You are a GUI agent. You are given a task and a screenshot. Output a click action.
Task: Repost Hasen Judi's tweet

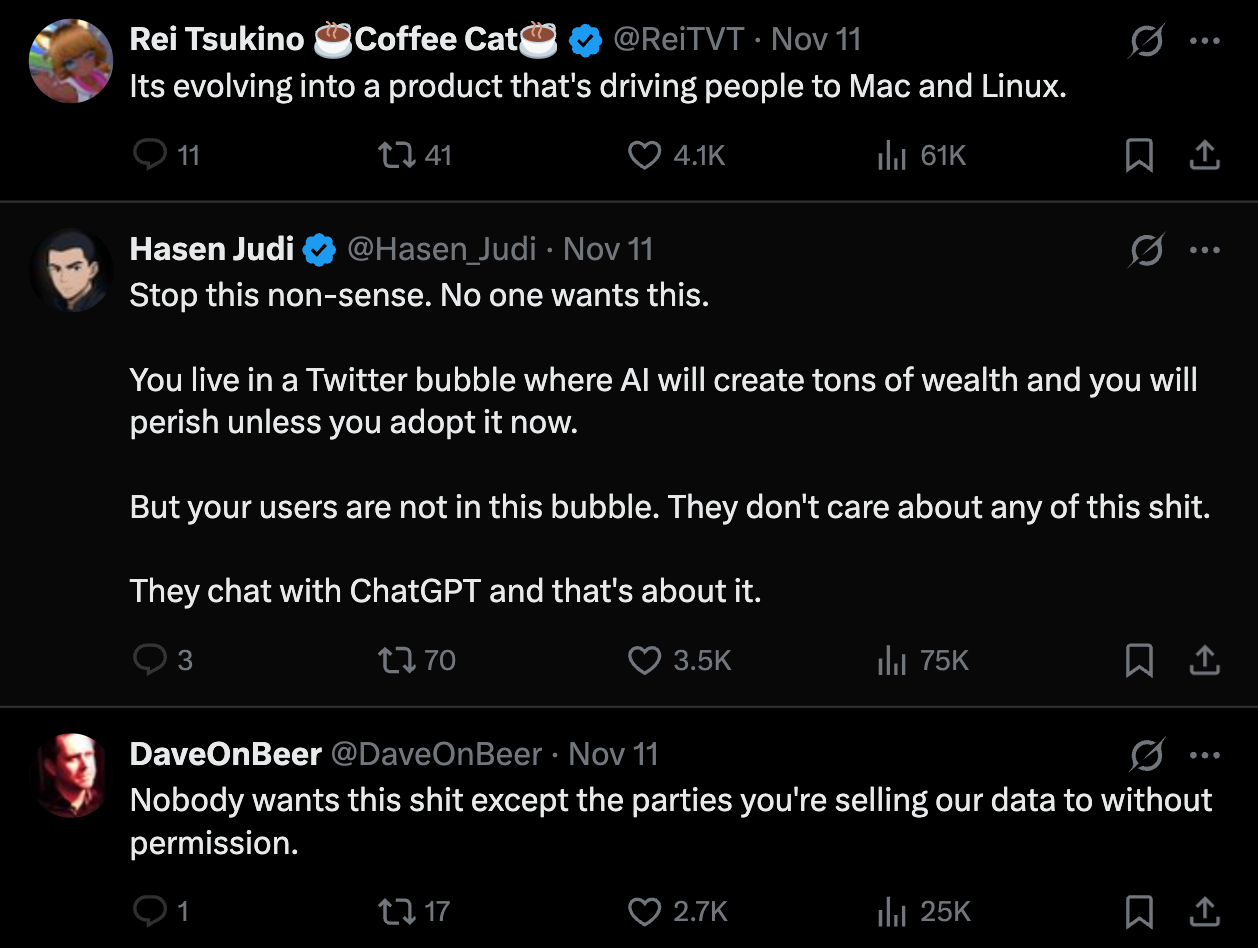394,660
